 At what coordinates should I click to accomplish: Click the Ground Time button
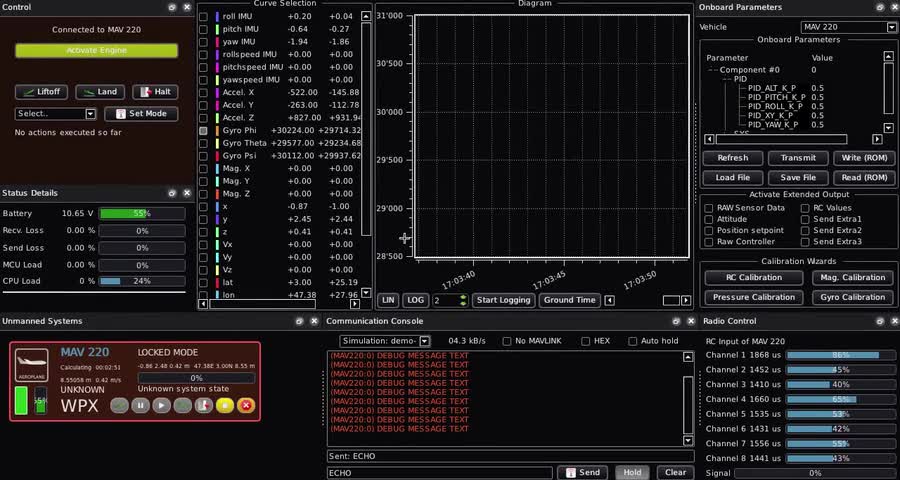(x=570, y=300)
